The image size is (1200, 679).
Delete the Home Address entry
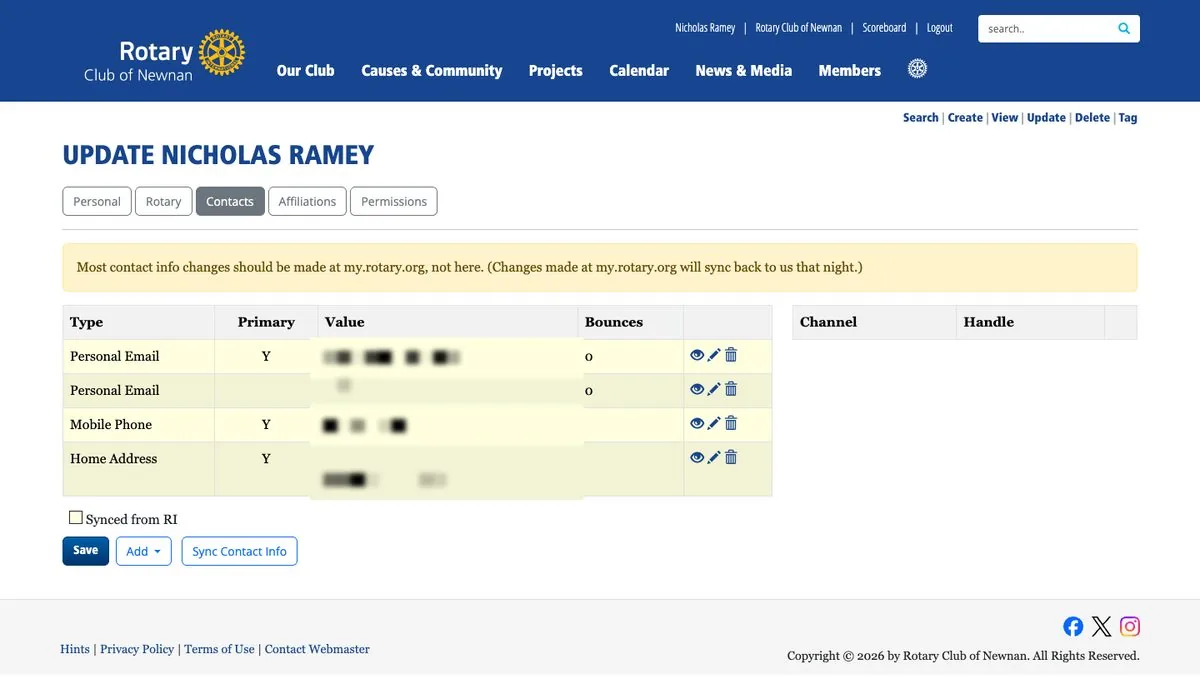(x=731, y=457)
